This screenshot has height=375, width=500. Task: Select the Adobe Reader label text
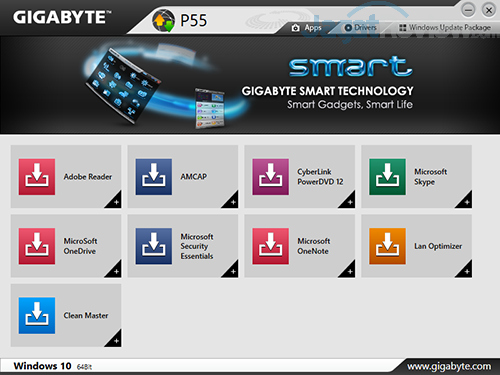click(88, 177)
